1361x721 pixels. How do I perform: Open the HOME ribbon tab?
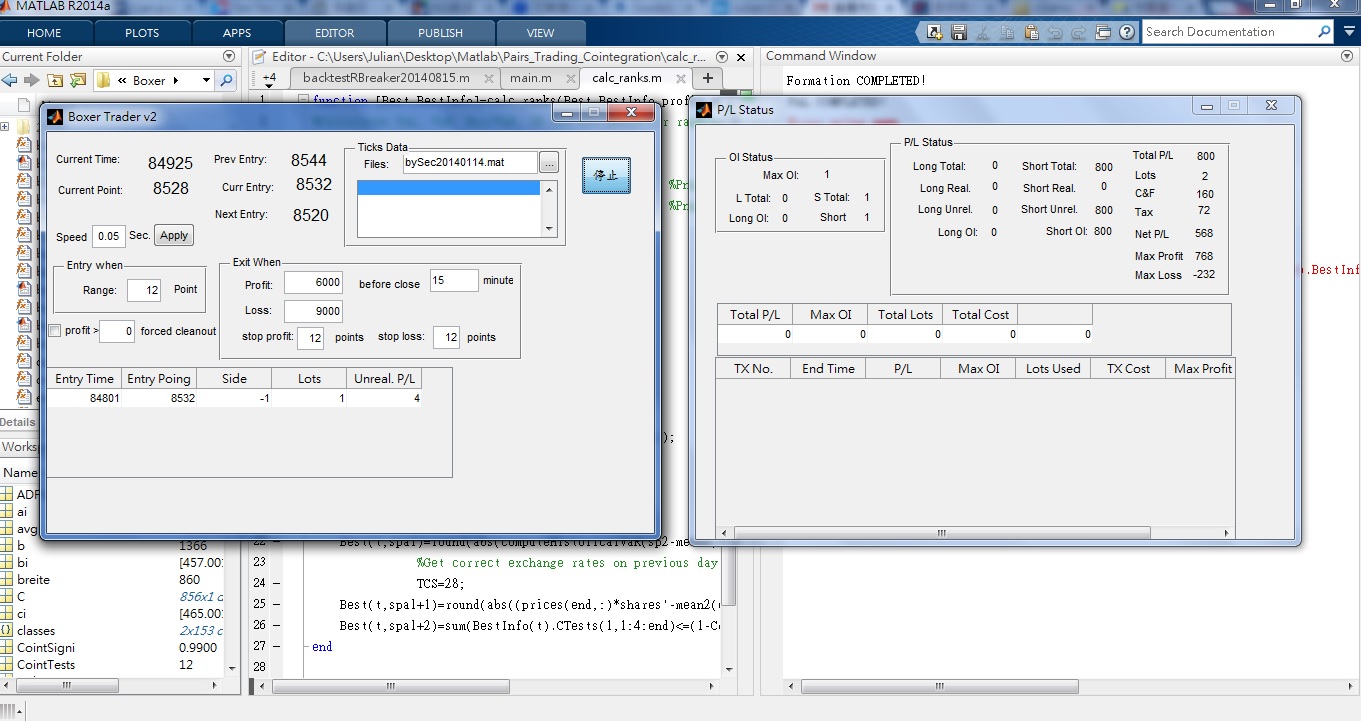44,33
